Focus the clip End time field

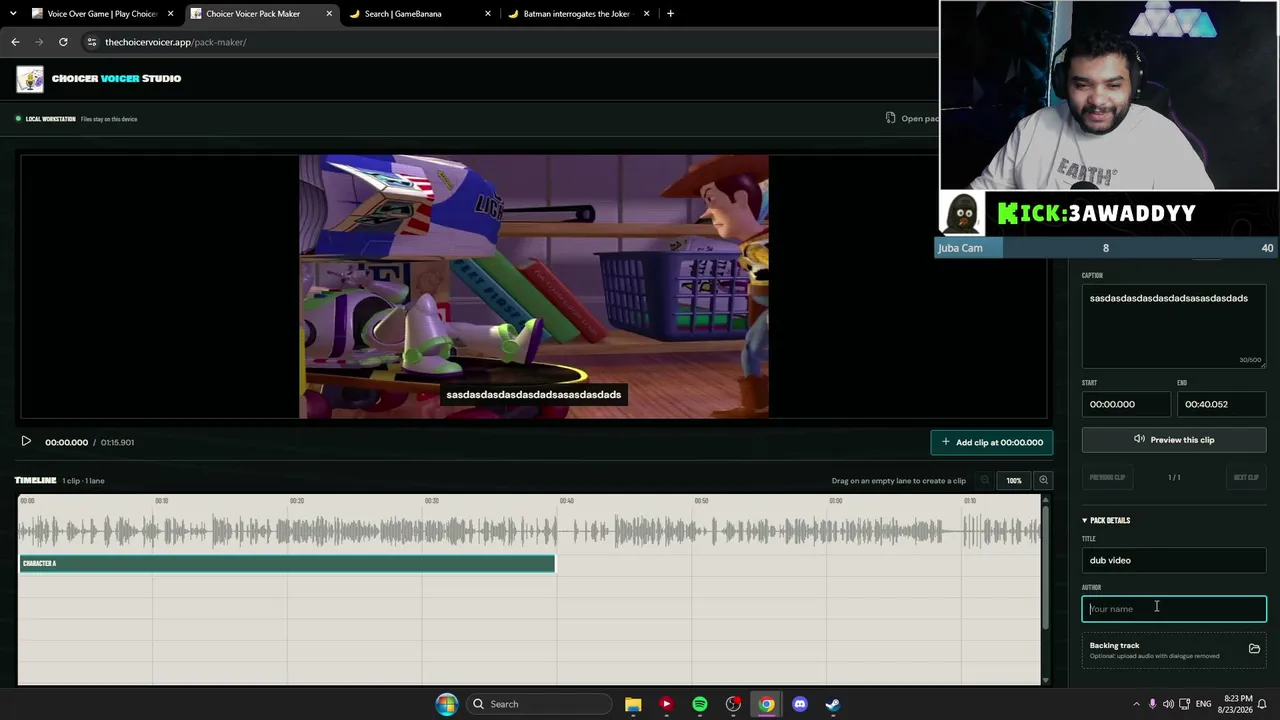[x=1221, y=404]
